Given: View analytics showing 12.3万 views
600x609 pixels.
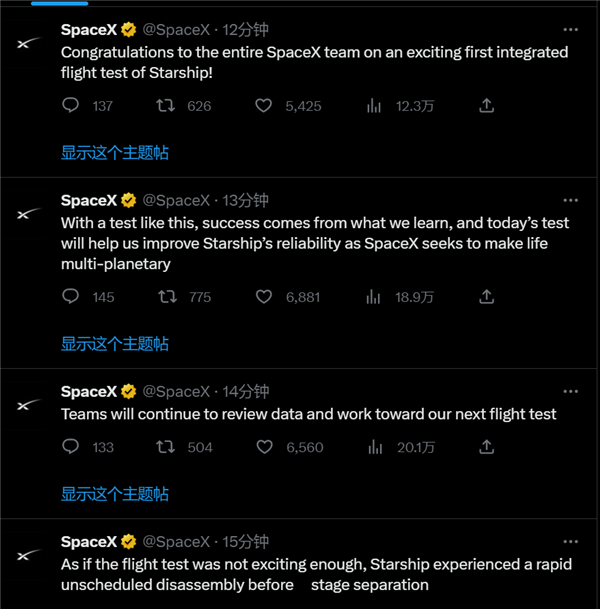Looking at the screenshot, I should pos(375,105).
